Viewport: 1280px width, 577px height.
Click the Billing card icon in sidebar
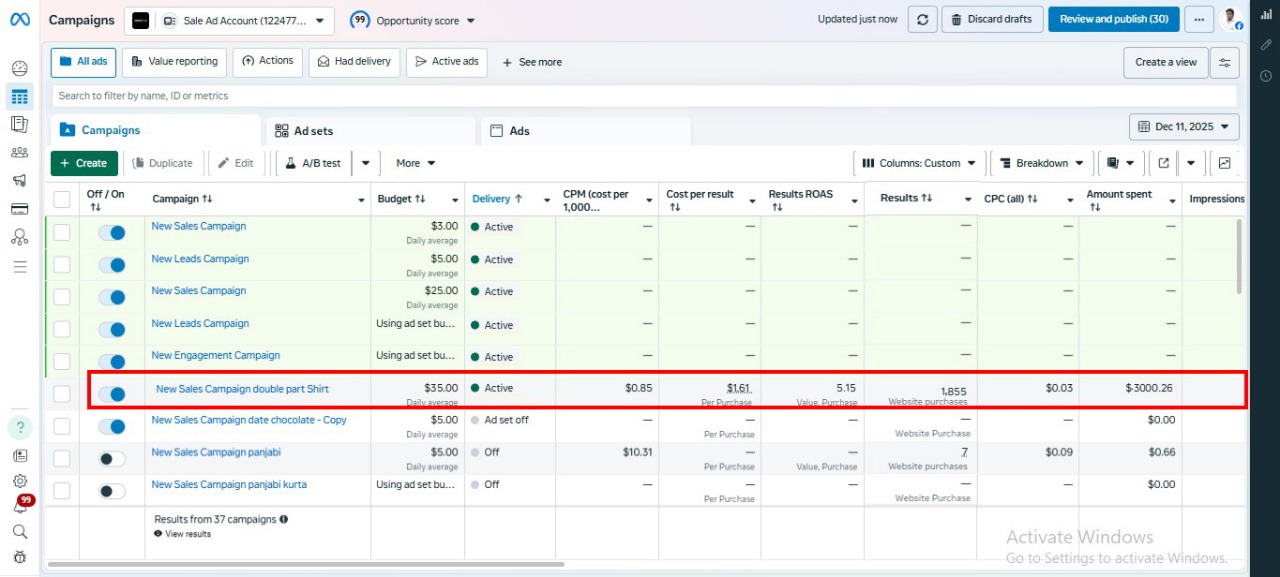[x=19, y=209]
